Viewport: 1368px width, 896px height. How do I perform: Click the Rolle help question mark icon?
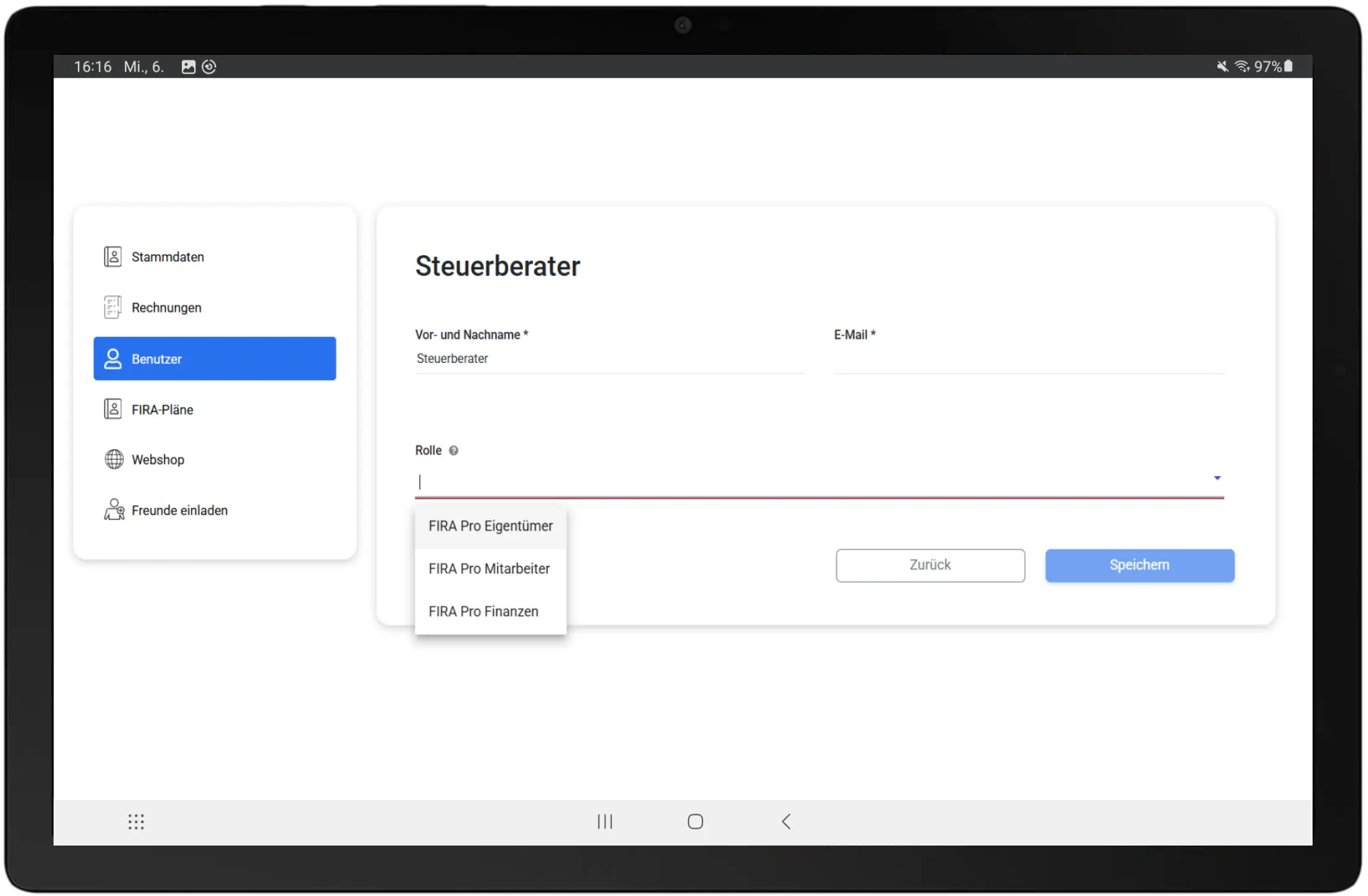coord(453,451)
